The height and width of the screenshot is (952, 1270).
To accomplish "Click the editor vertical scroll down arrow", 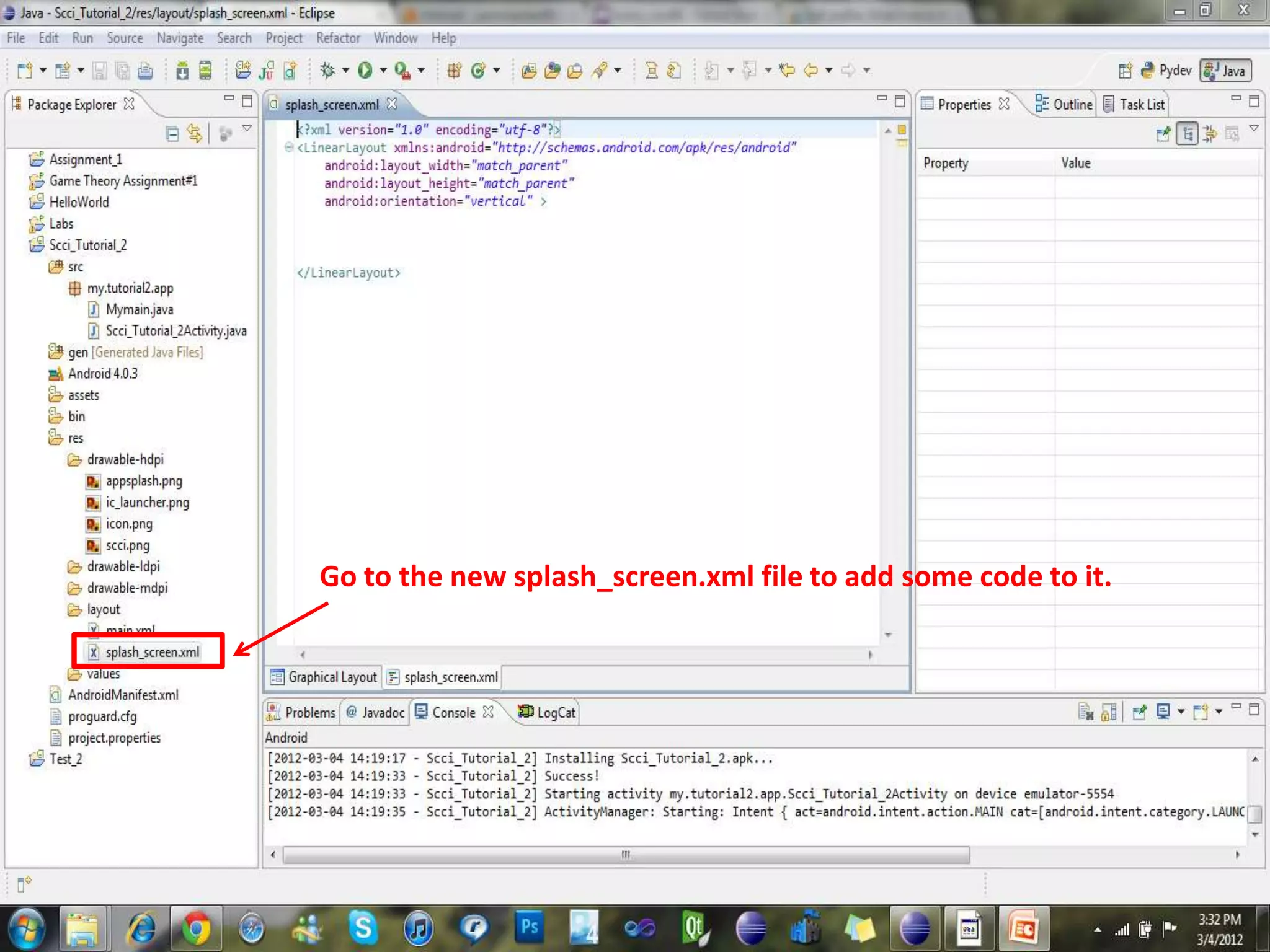I will click(888, 635).
